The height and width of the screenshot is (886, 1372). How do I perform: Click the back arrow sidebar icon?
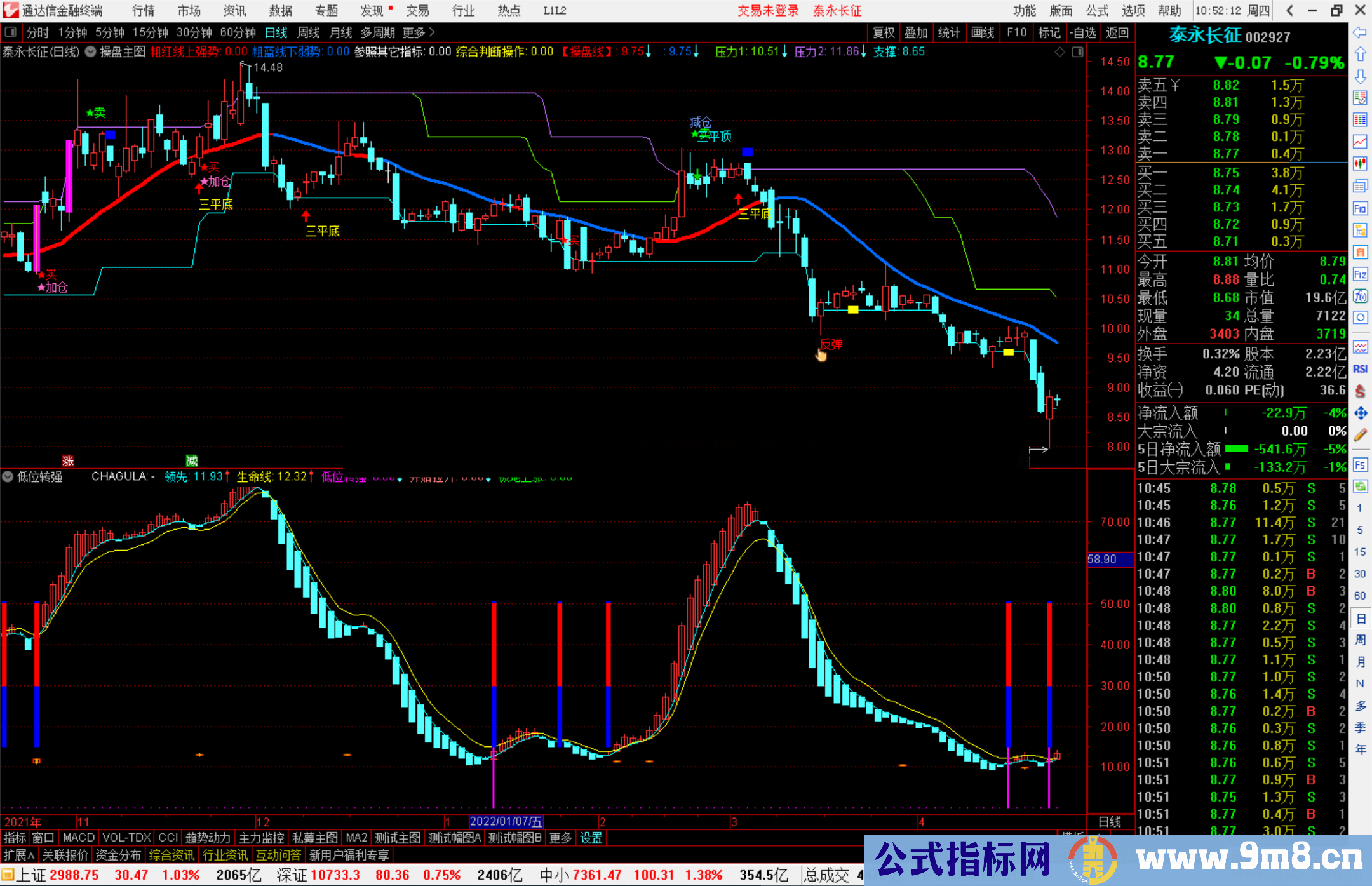point(1359,32)
